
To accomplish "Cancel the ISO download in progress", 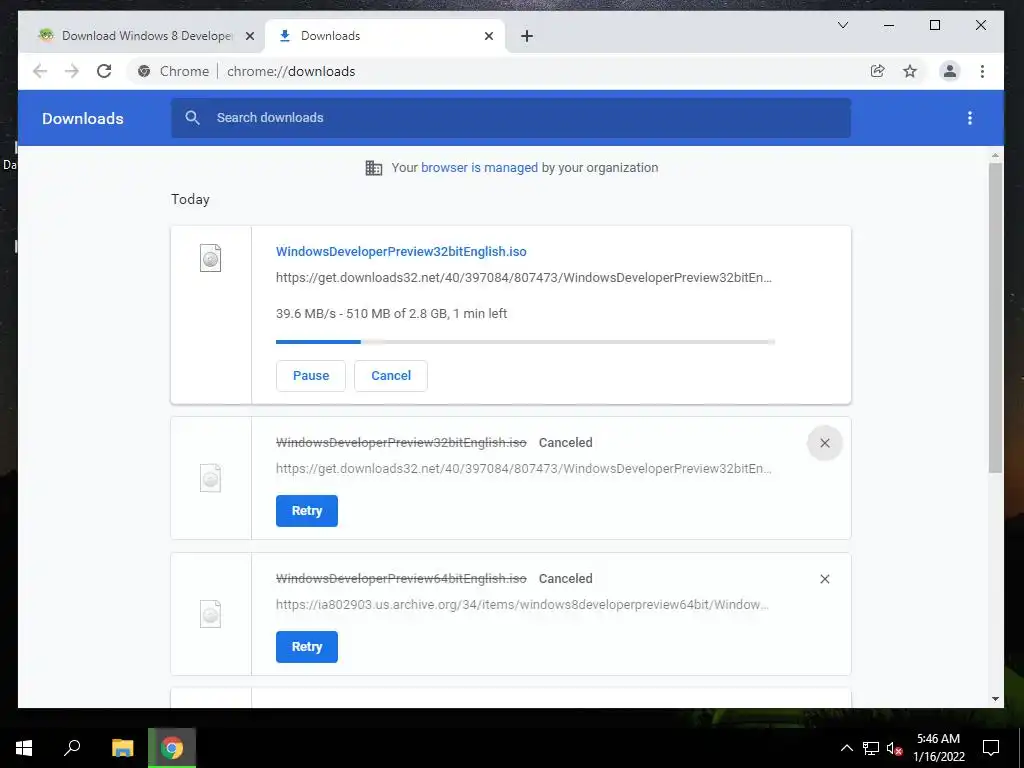I will 391,376.
